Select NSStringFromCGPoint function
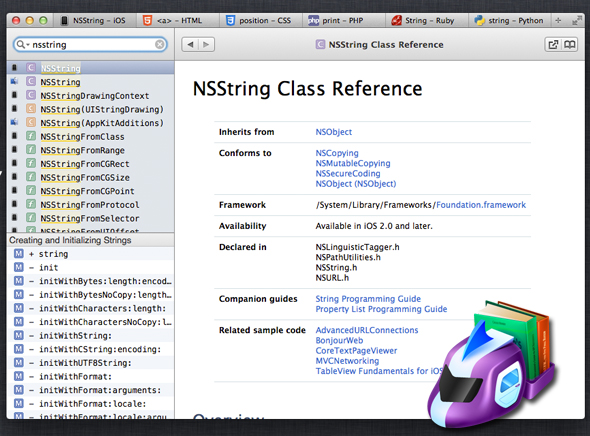Screen dimensions: 590x436 click(x=90, y=191)
